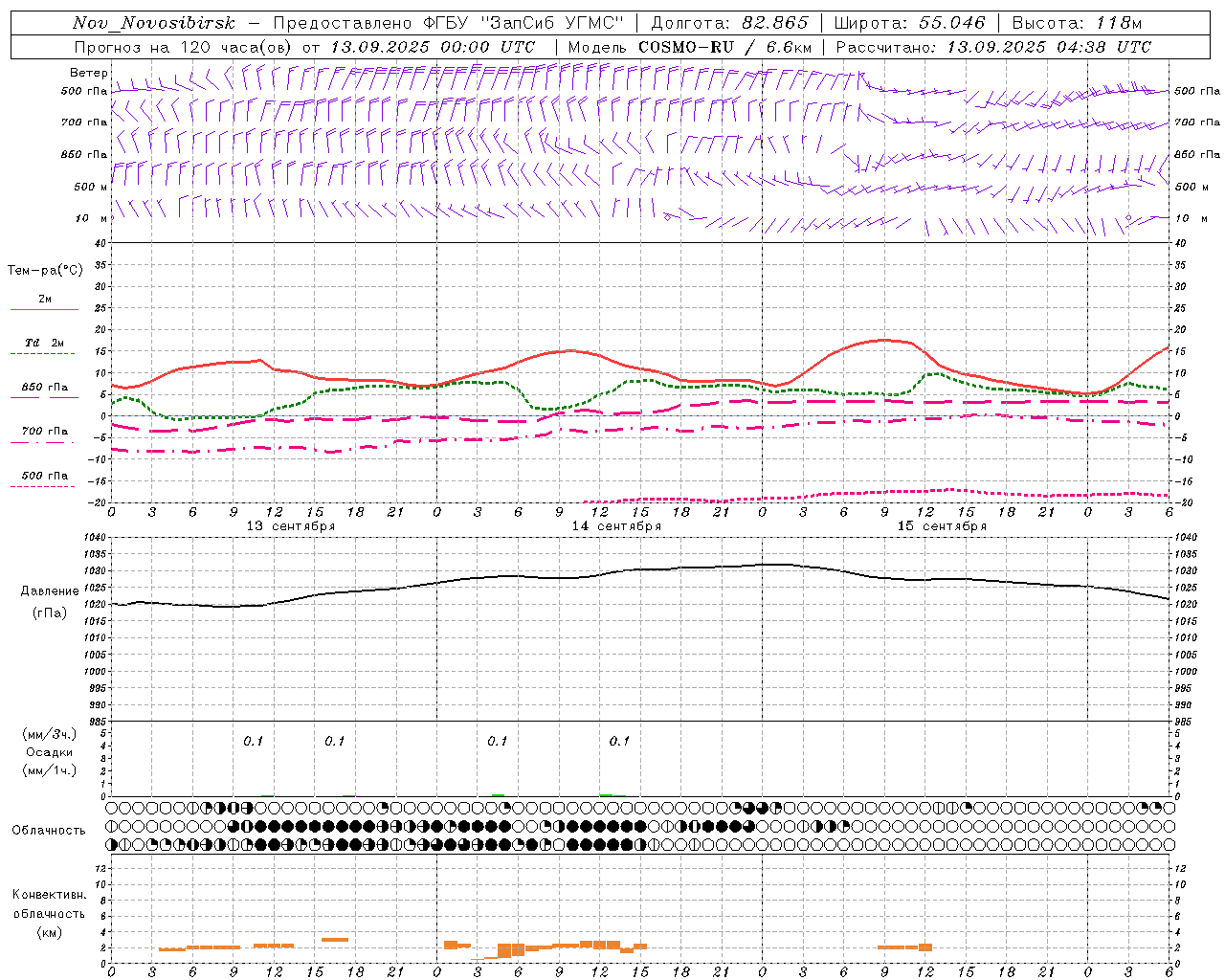1225x980 pixels.
Task: Click the Широта: 55.046 value
Action: click(909, 23)
